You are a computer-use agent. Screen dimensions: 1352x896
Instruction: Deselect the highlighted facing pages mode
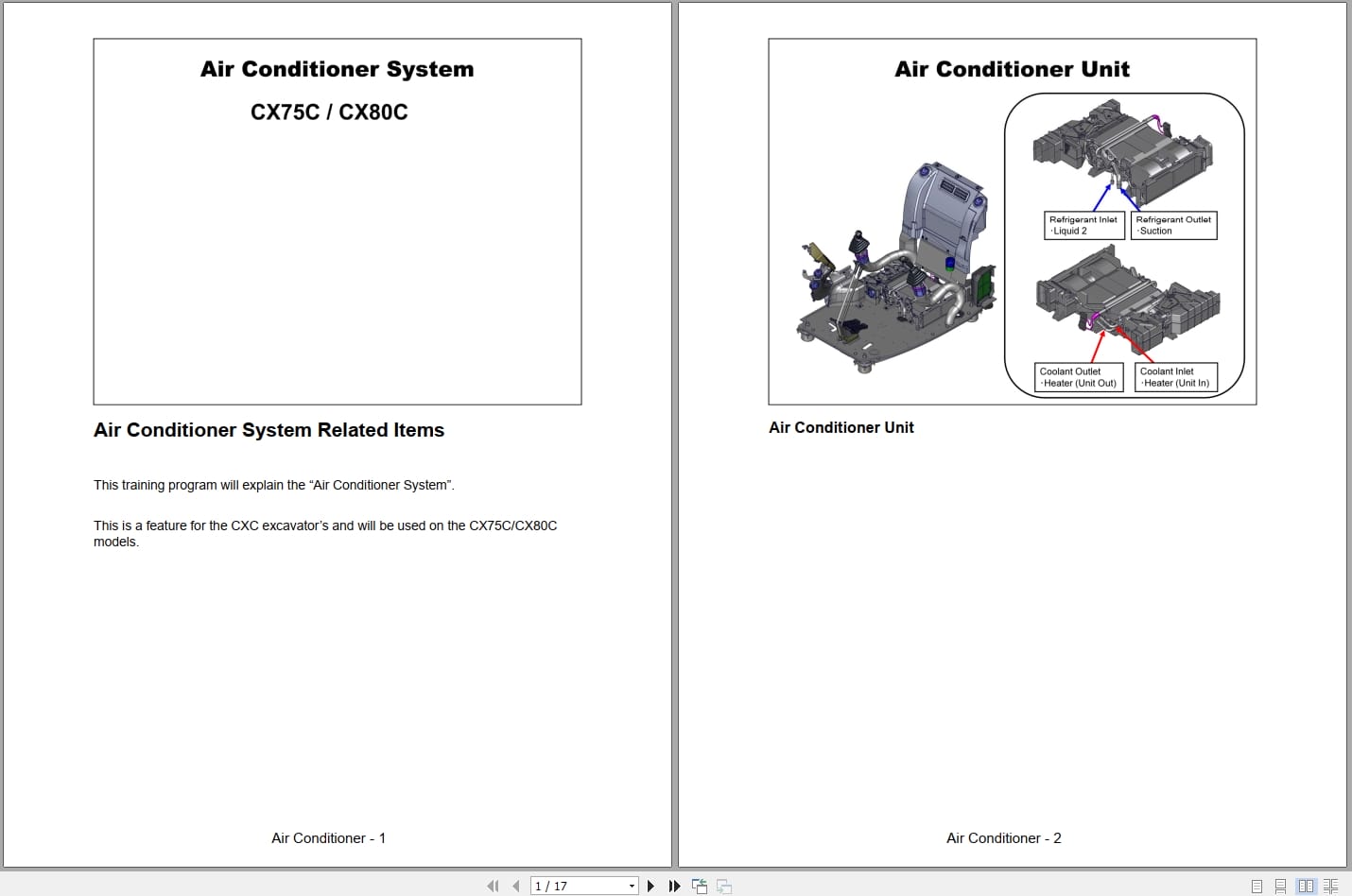1306,886
